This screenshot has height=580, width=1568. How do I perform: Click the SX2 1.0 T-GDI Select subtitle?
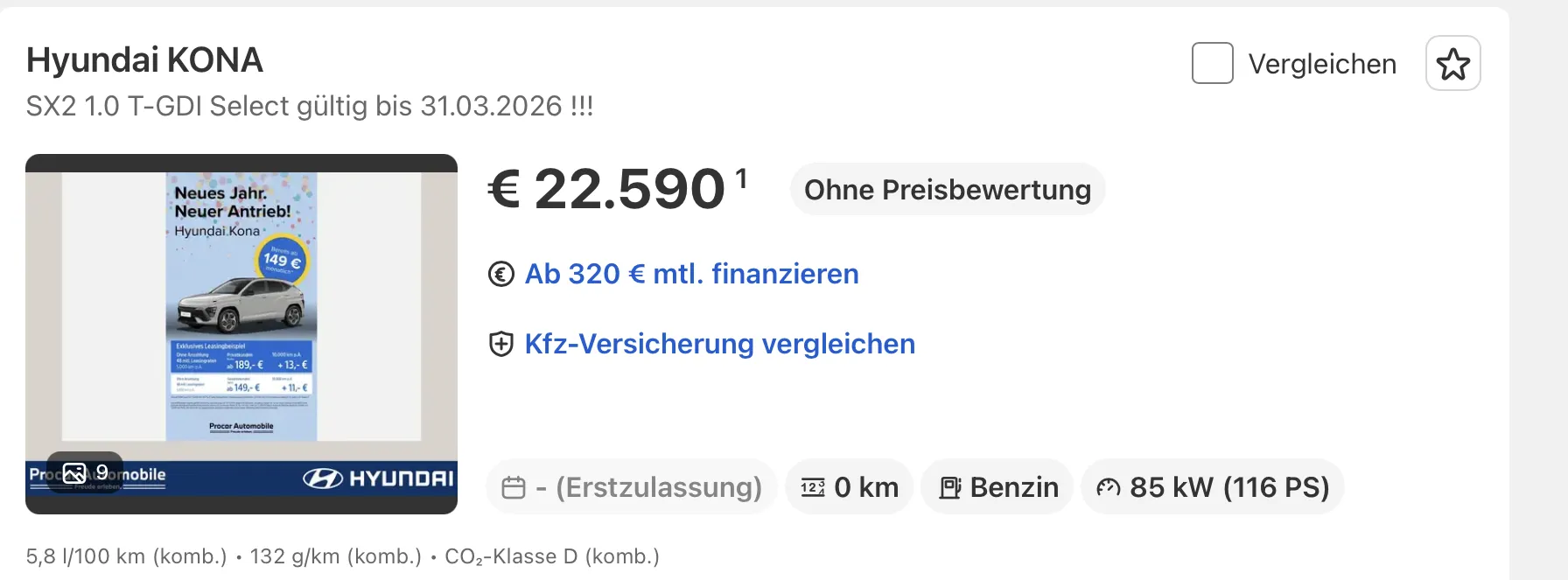[310, 106]
